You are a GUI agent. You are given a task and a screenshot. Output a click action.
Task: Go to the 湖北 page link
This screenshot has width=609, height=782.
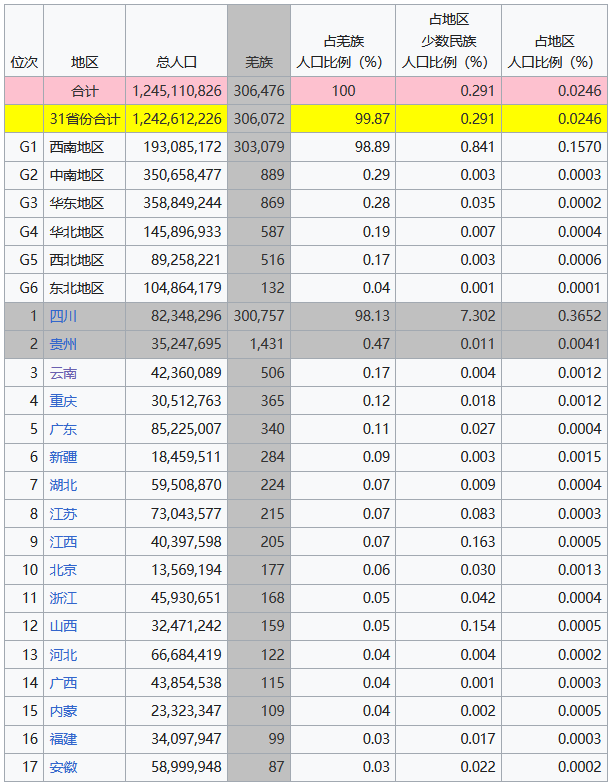(63, 485)
